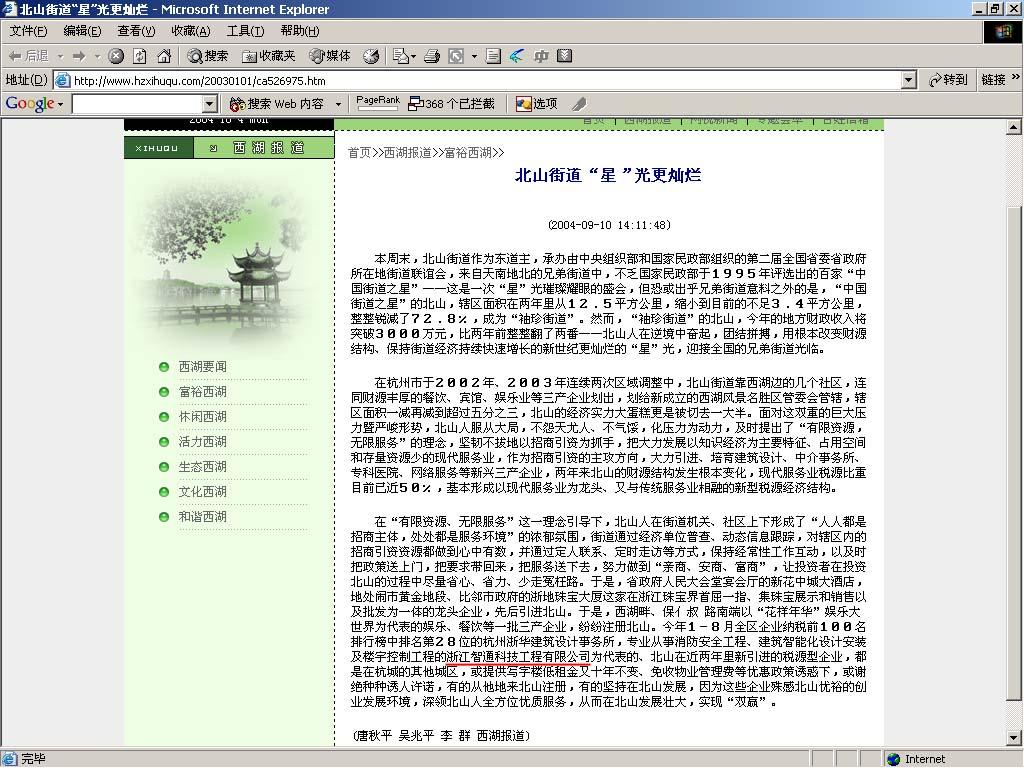The width and height of the screenshot is (1024, 768).
Task: Expand the Google search box history
Action: (x=210, y=104)
